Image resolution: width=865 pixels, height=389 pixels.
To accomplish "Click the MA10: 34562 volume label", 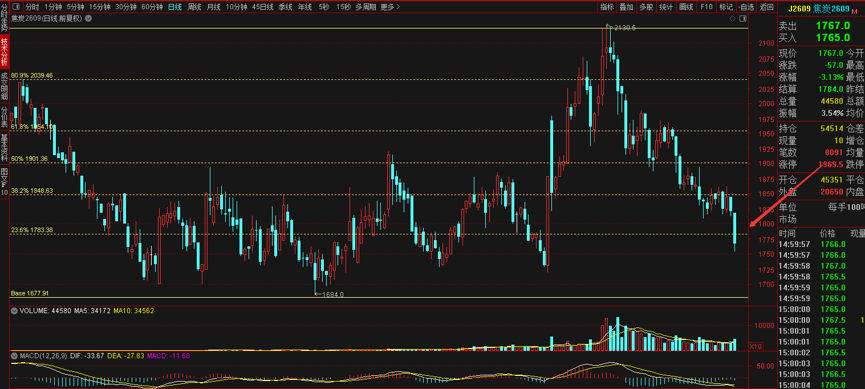I will 134,311.
